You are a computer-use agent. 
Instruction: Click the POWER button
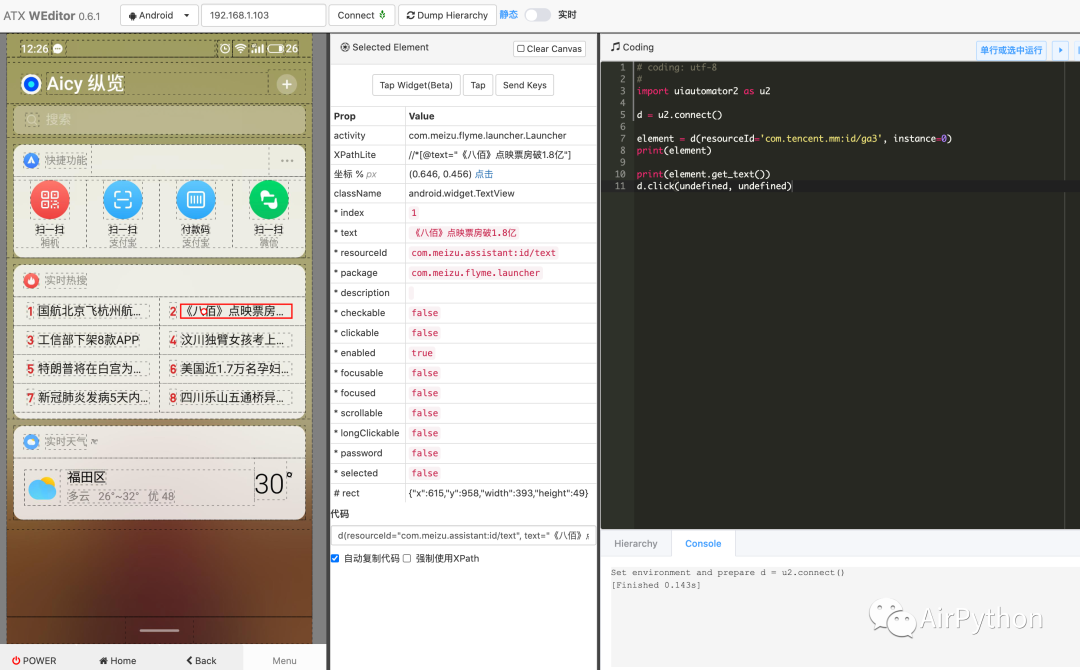(x=34, y=660)
